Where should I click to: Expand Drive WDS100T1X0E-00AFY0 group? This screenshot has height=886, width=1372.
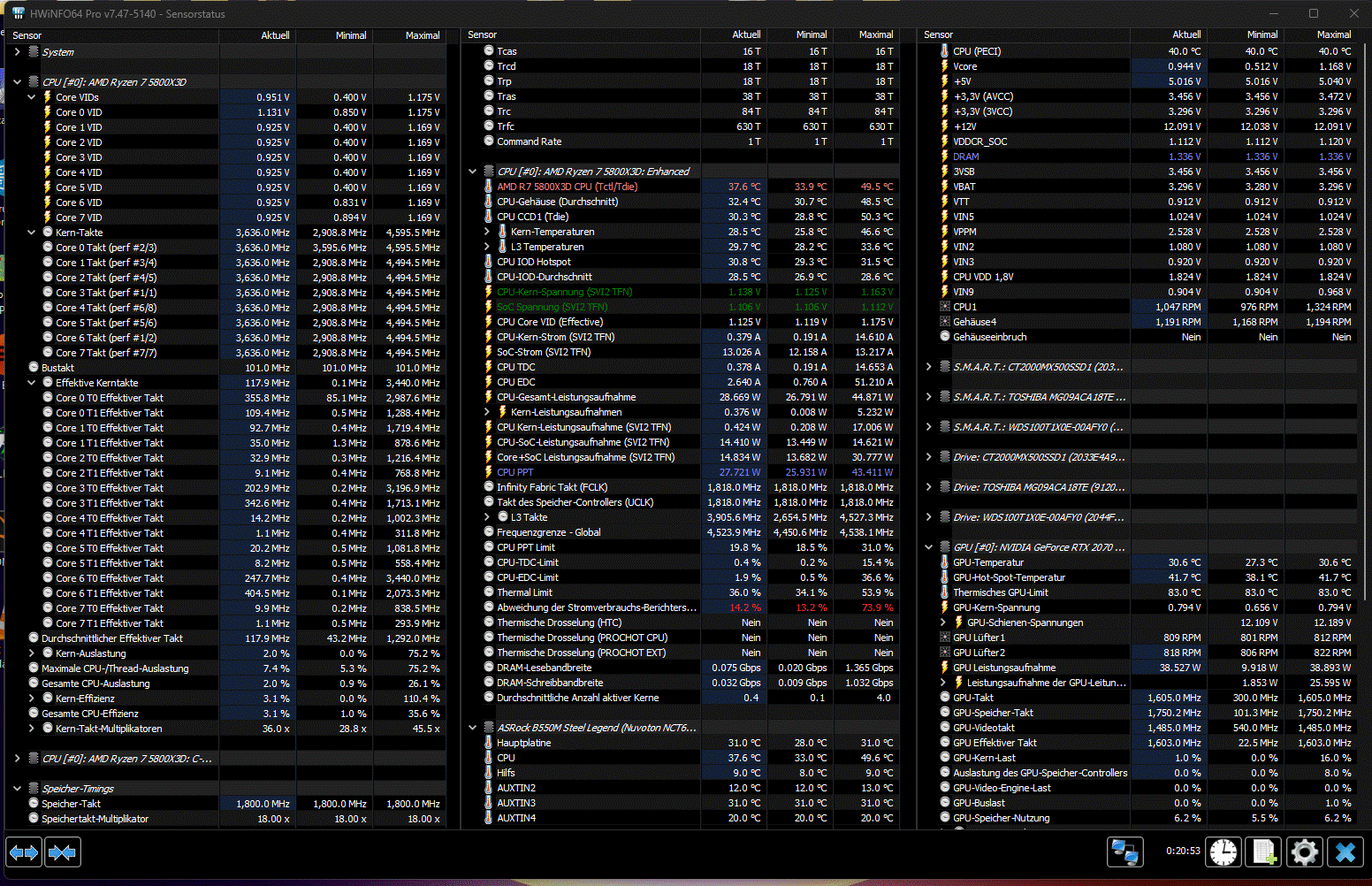point(928,517)
